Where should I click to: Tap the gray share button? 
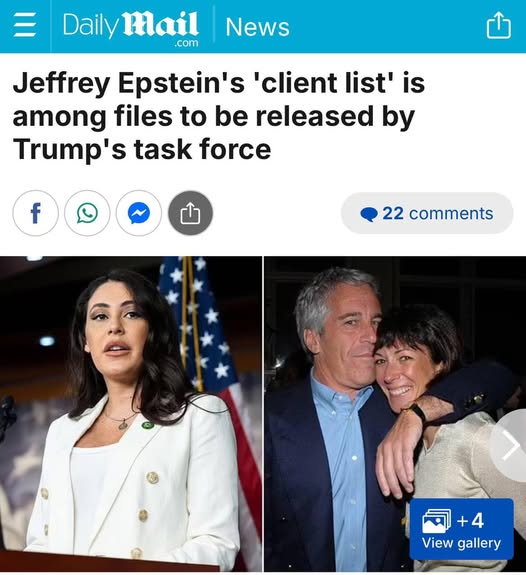point(190,213)
